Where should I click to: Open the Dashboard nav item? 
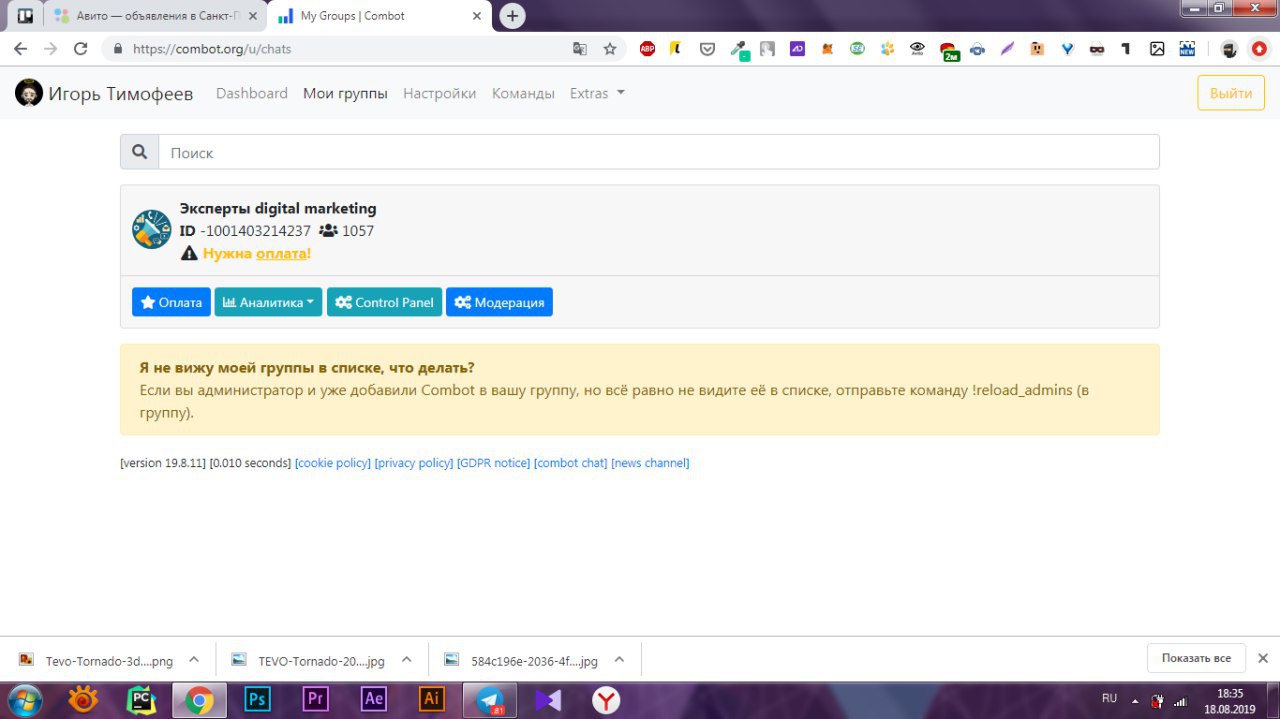[x=252, y=93]
